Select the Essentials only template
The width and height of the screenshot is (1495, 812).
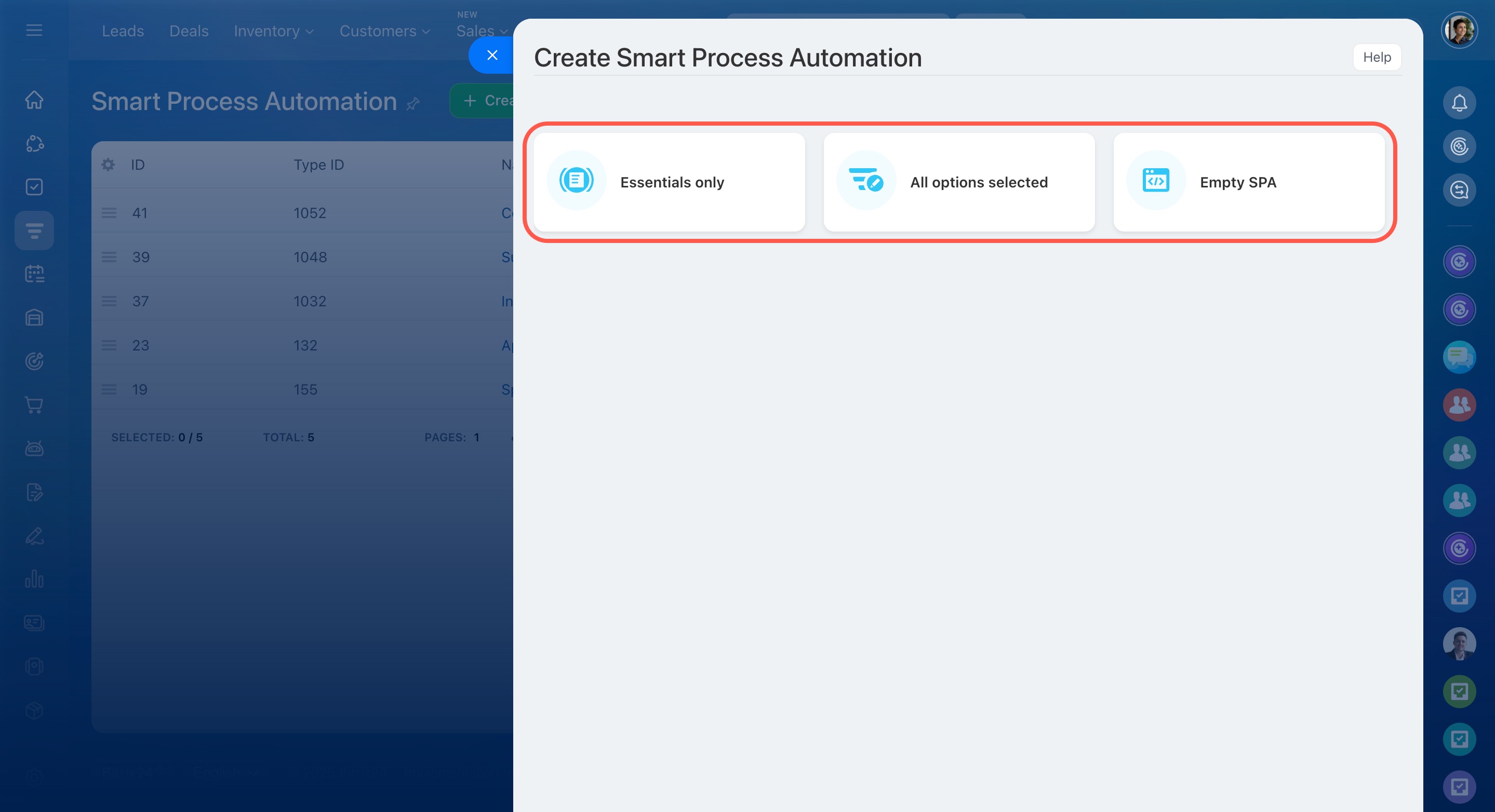coord(669,182)
